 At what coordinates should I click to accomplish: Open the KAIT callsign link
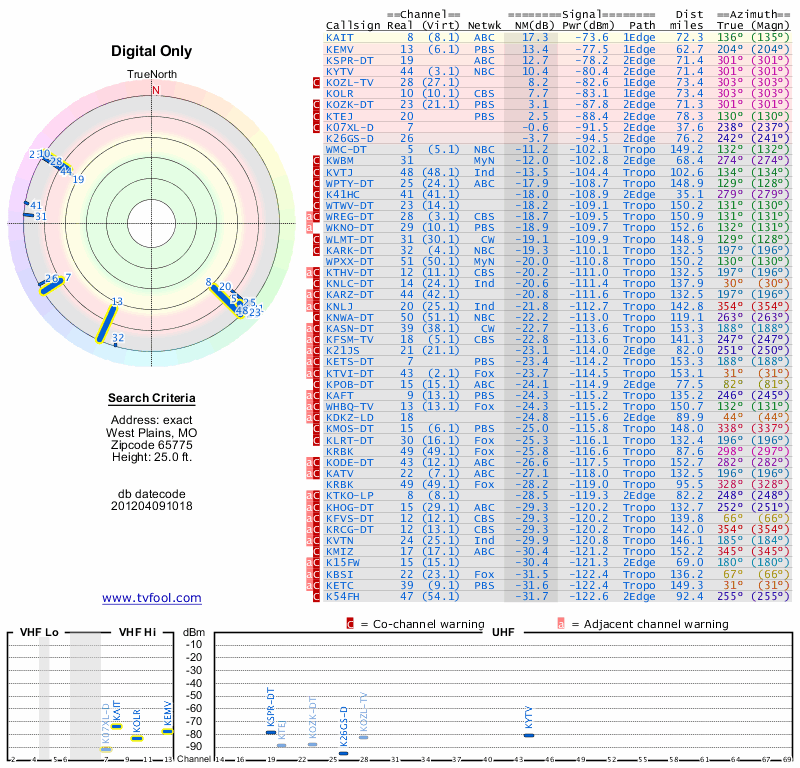click(x=339, y=37)
